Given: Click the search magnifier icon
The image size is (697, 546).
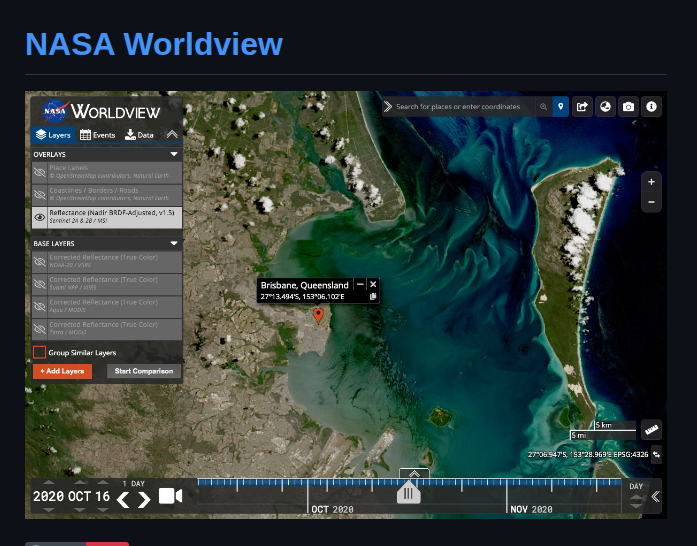Looking at the screenshot, I should click(x=543, y=107).
